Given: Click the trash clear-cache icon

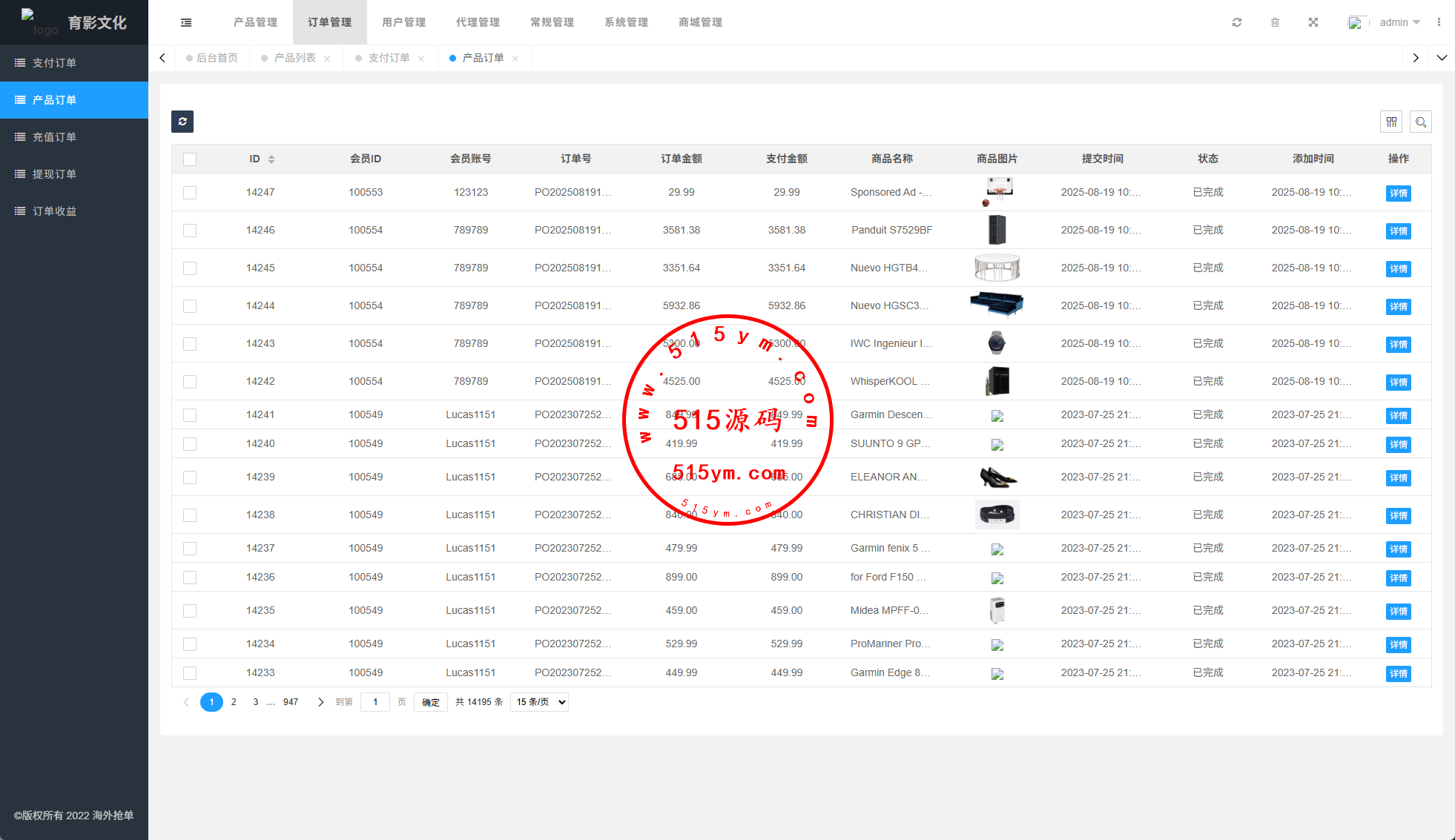Looking at the screenshot, I should (x=1275, y=22).
